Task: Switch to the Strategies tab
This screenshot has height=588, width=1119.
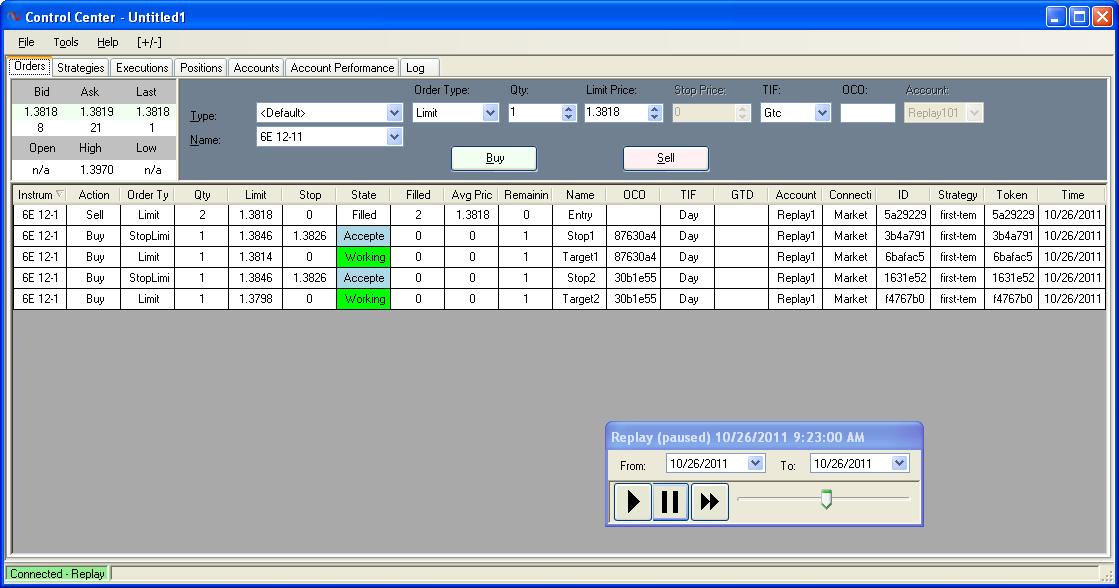Action: (x=81, y=68)
